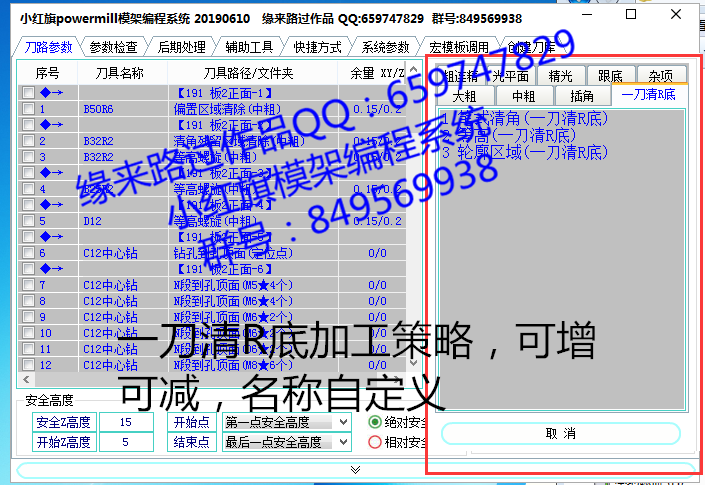705x485 pixels.
Task: Switch to the 中粗 sub-tab
Action: click(524, 96)
